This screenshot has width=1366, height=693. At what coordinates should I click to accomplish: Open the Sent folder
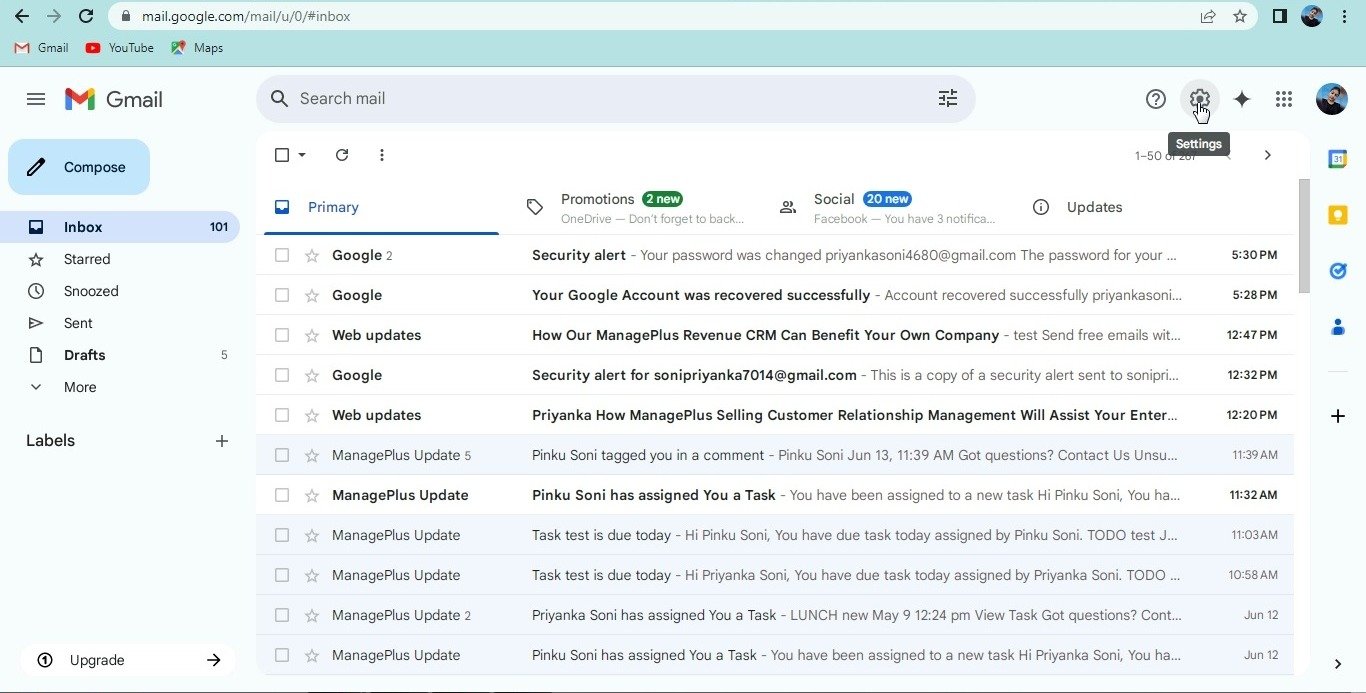click(x=120, y=323)
